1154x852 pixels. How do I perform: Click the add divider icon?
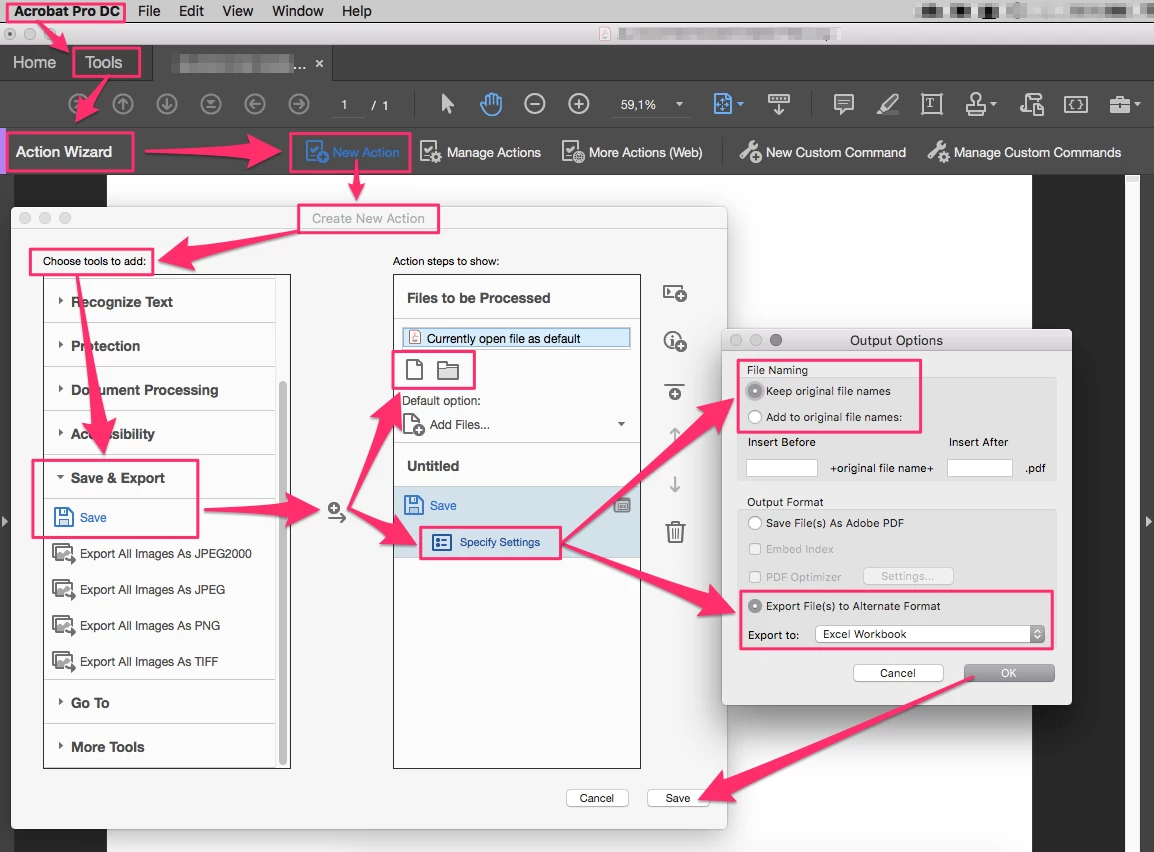(674, 391)
